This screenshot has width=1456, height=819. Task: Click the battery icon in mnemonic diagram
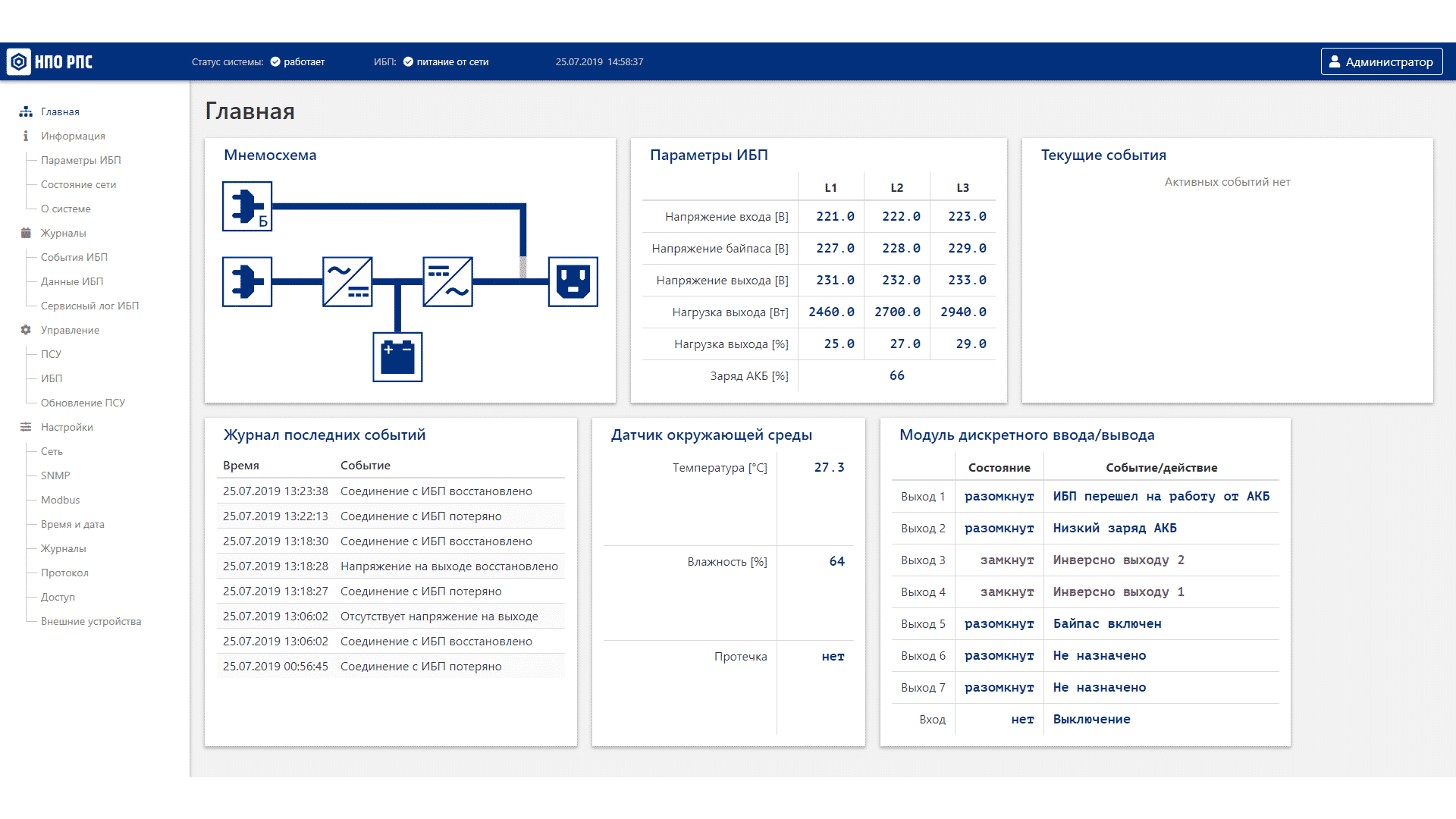(397, 357)
